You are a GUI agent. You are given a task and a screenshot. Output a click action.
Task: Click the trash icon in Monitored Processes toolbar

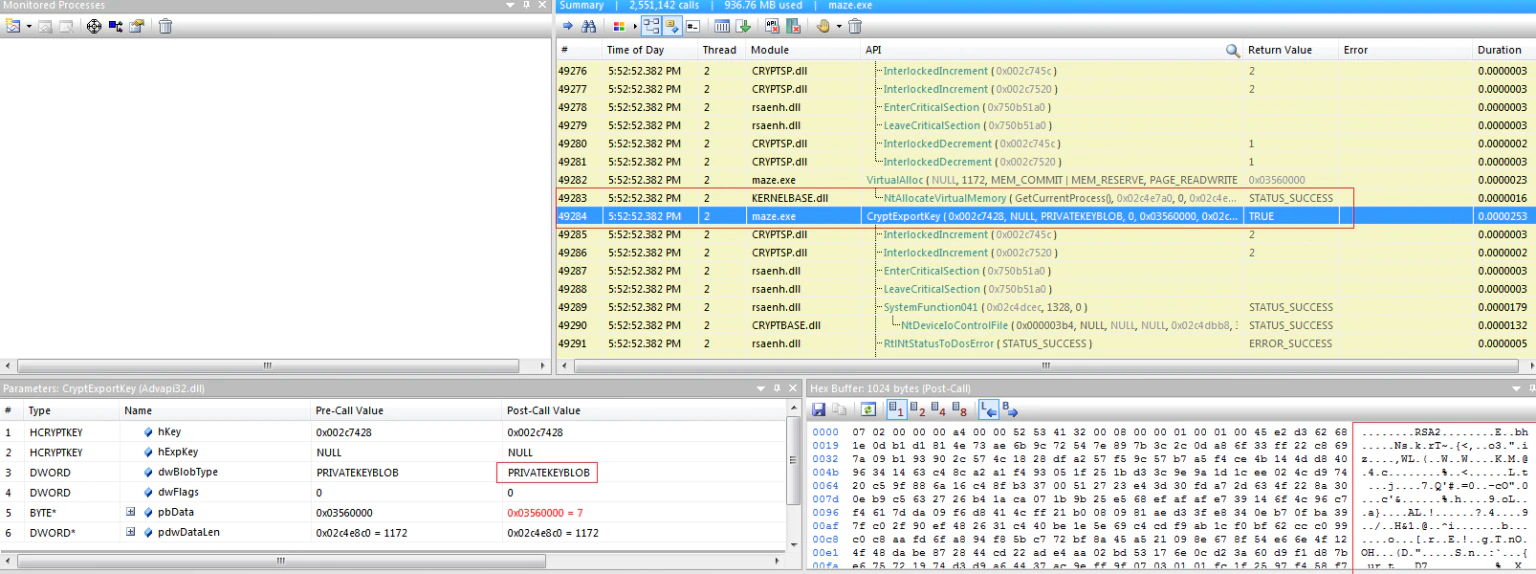coord(166,26)
